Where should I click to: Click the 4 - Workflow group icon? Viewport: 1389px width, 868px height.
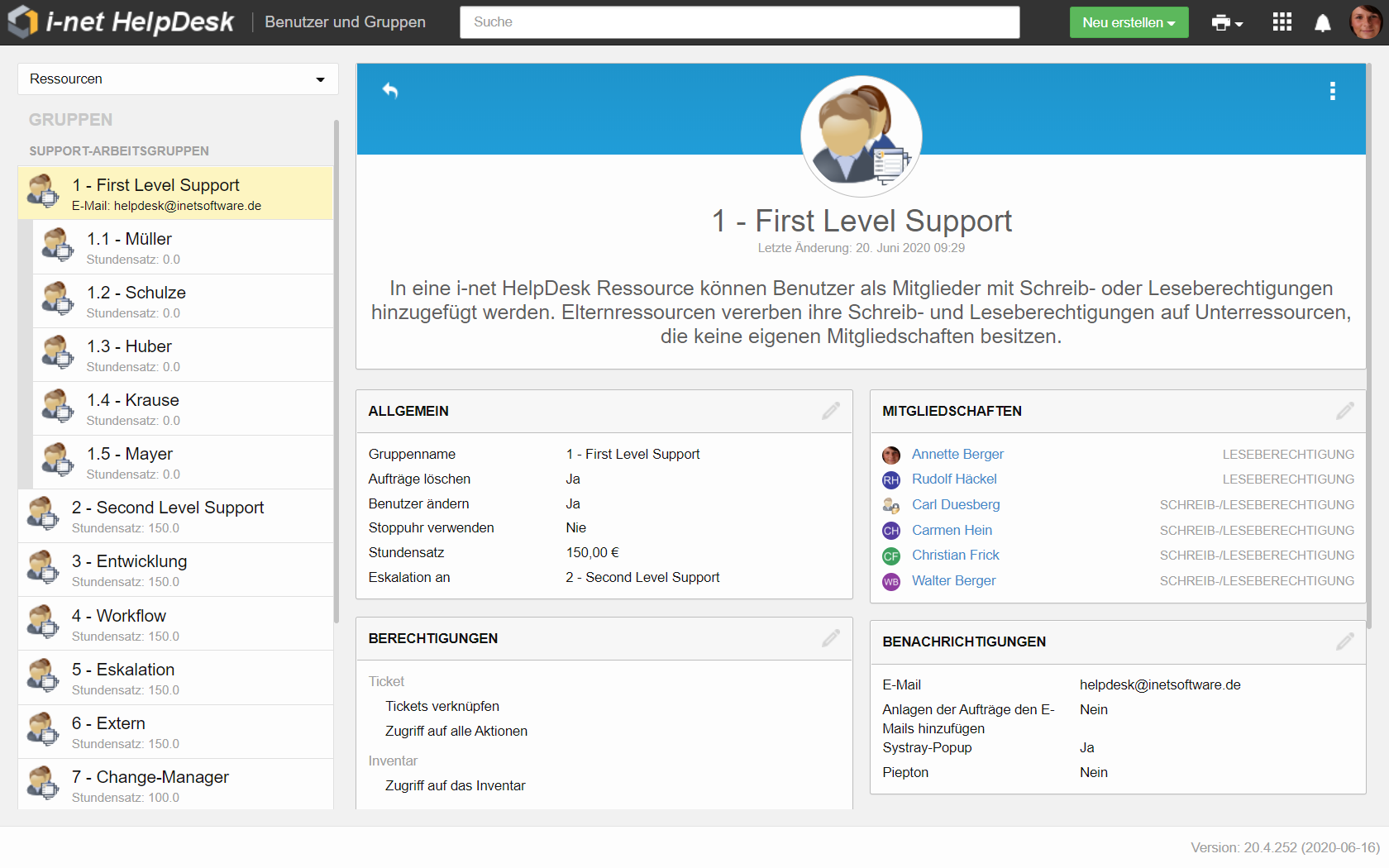click(x=43, y=622)
